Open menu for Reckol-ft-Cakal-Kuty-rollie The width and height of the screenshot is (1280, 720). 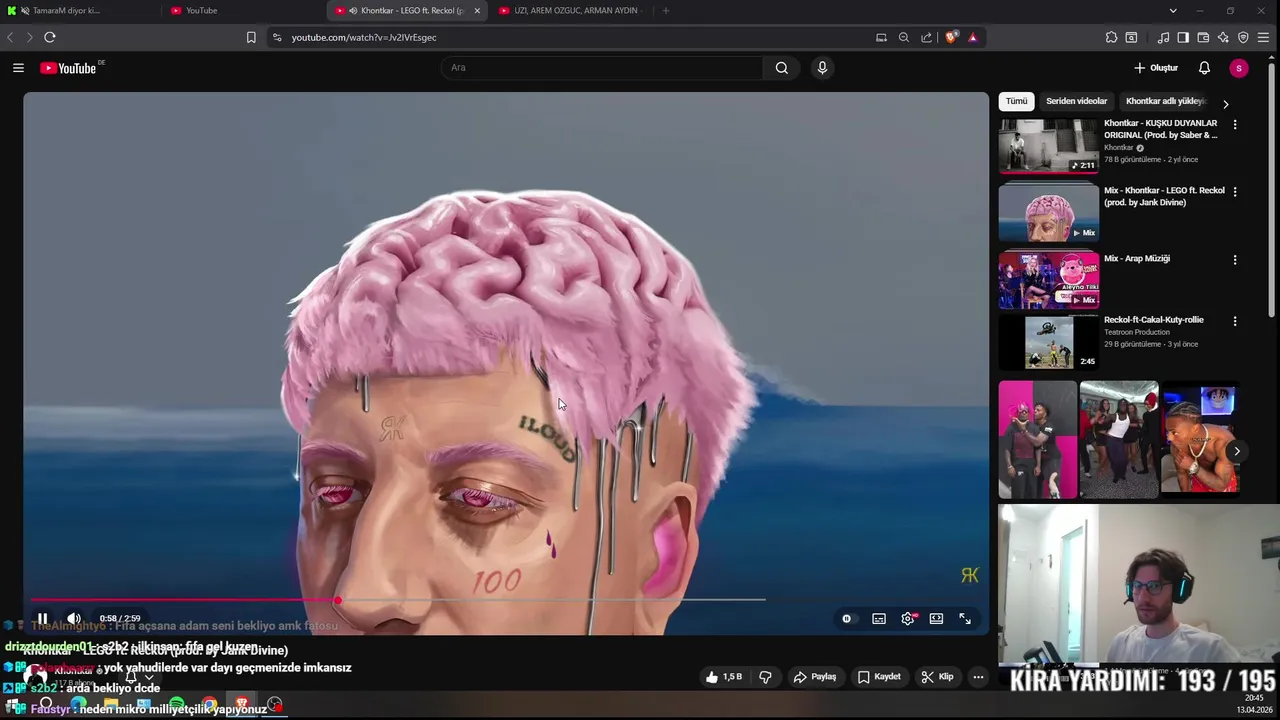pyautogui.click(x=1235, y=322)
